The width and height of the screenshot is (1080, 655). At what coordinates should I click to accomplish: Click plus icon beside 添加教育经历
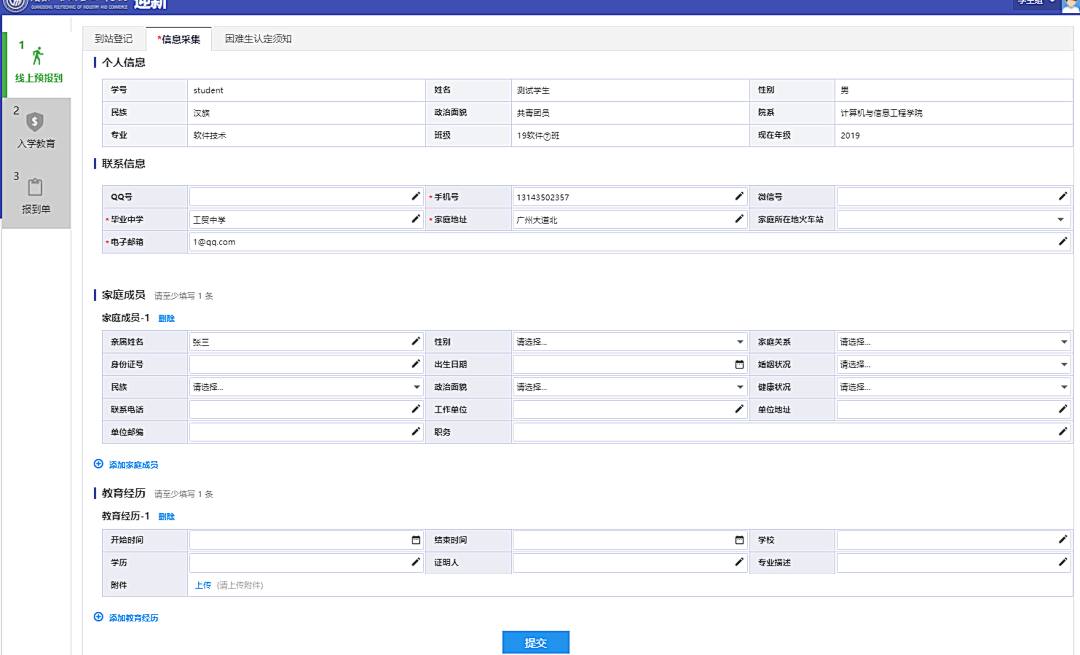98,617
